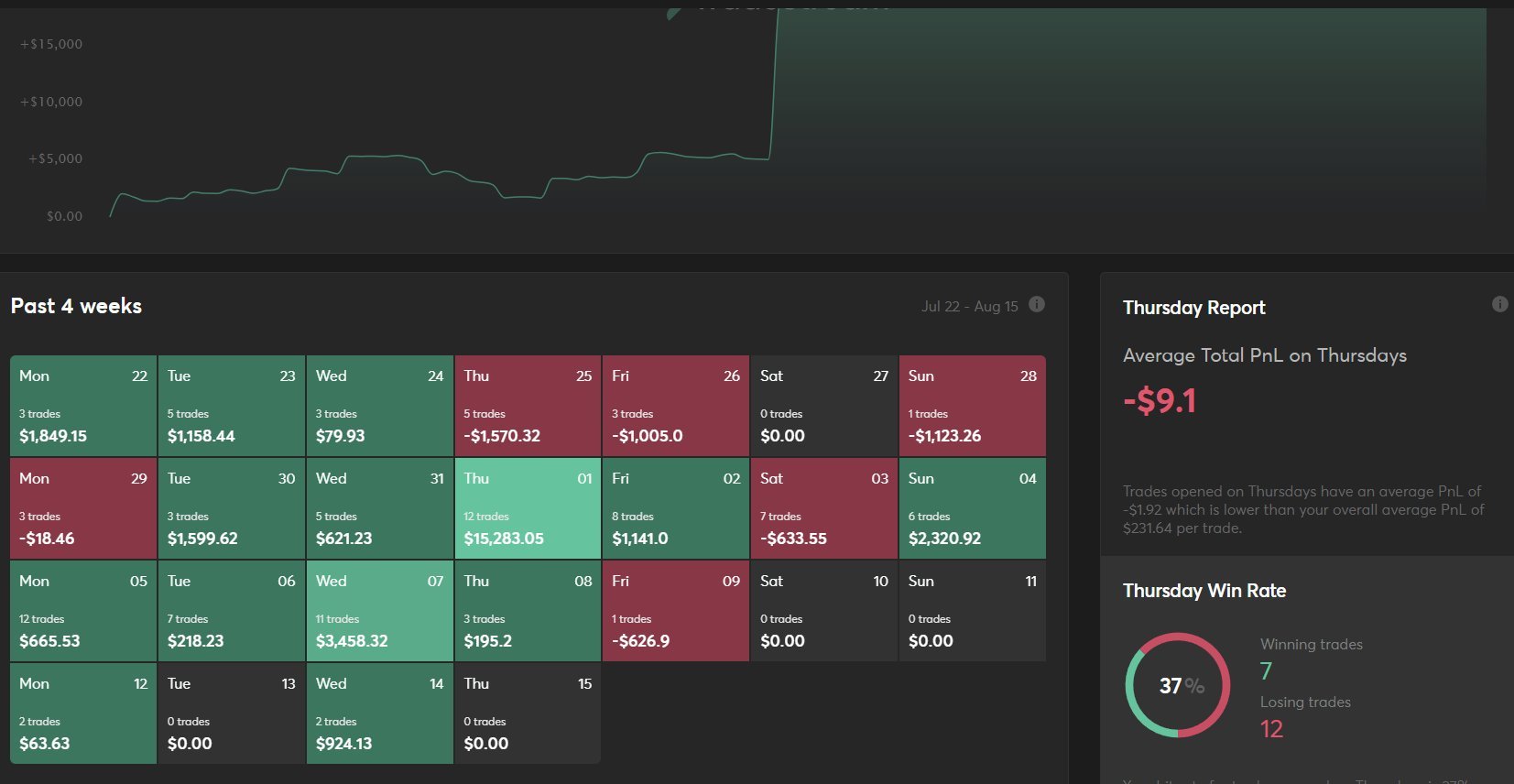Image resolution: width=1514 pixels, height=784 pixels.
Task: Click the Past 4 weeks heading
Action: [x=76, y=306]
